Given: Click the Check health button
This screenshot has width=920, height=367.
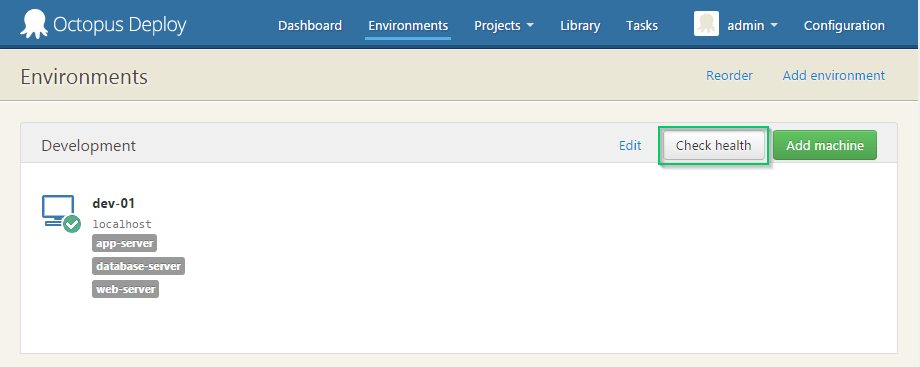Looking at the screenshot, I should tap(713, 146).
